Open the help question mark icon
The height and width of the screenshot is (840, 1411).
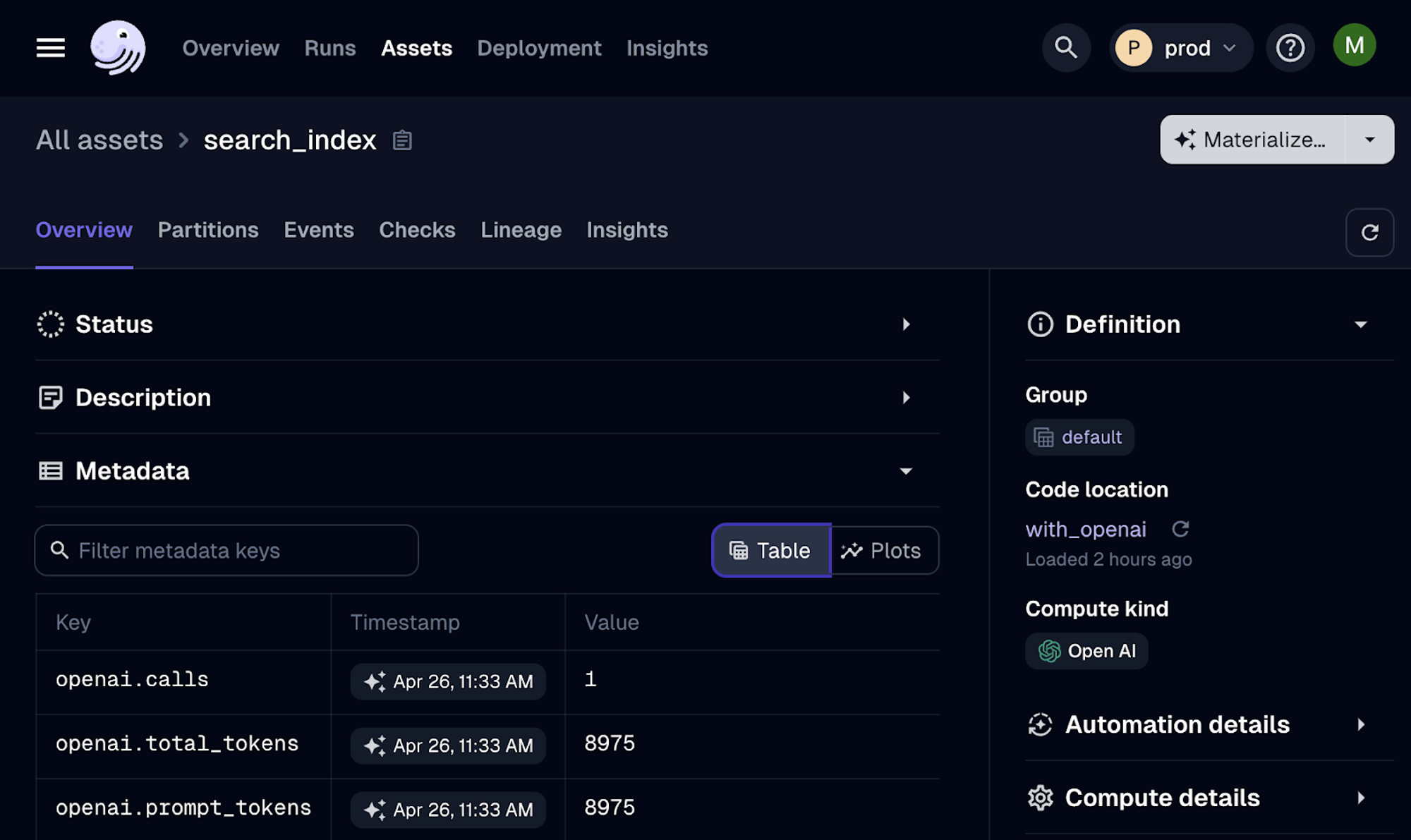1290,48
